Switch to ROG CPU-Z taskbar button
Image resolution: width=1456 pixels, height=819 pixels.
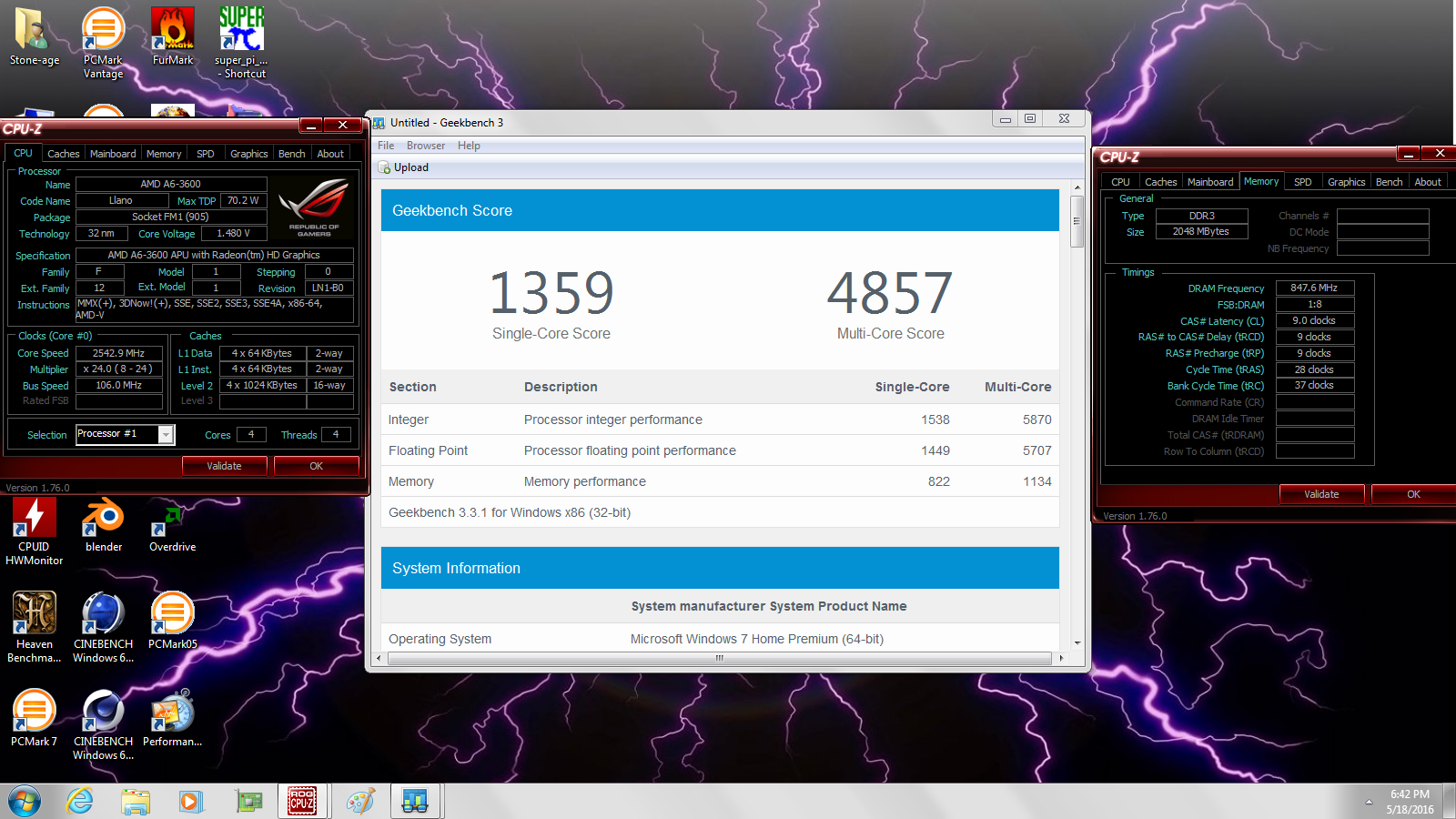(302, 802)
